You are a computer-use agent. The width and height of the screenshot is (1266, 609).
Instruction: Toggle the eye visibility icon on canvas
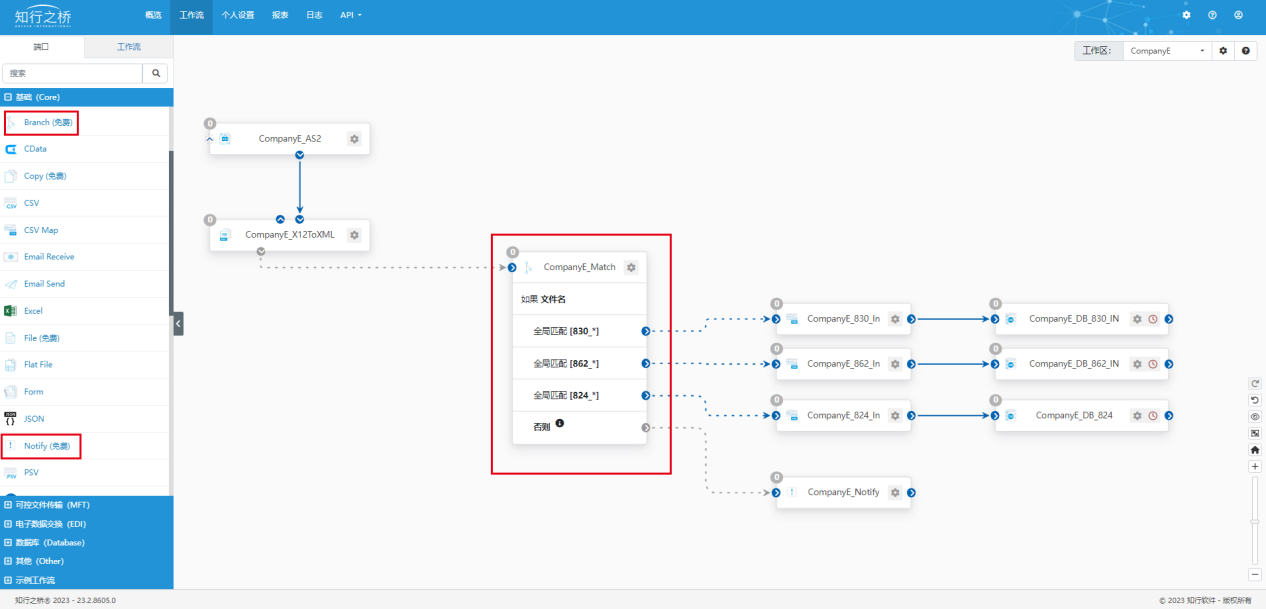tap(1255, 416)
